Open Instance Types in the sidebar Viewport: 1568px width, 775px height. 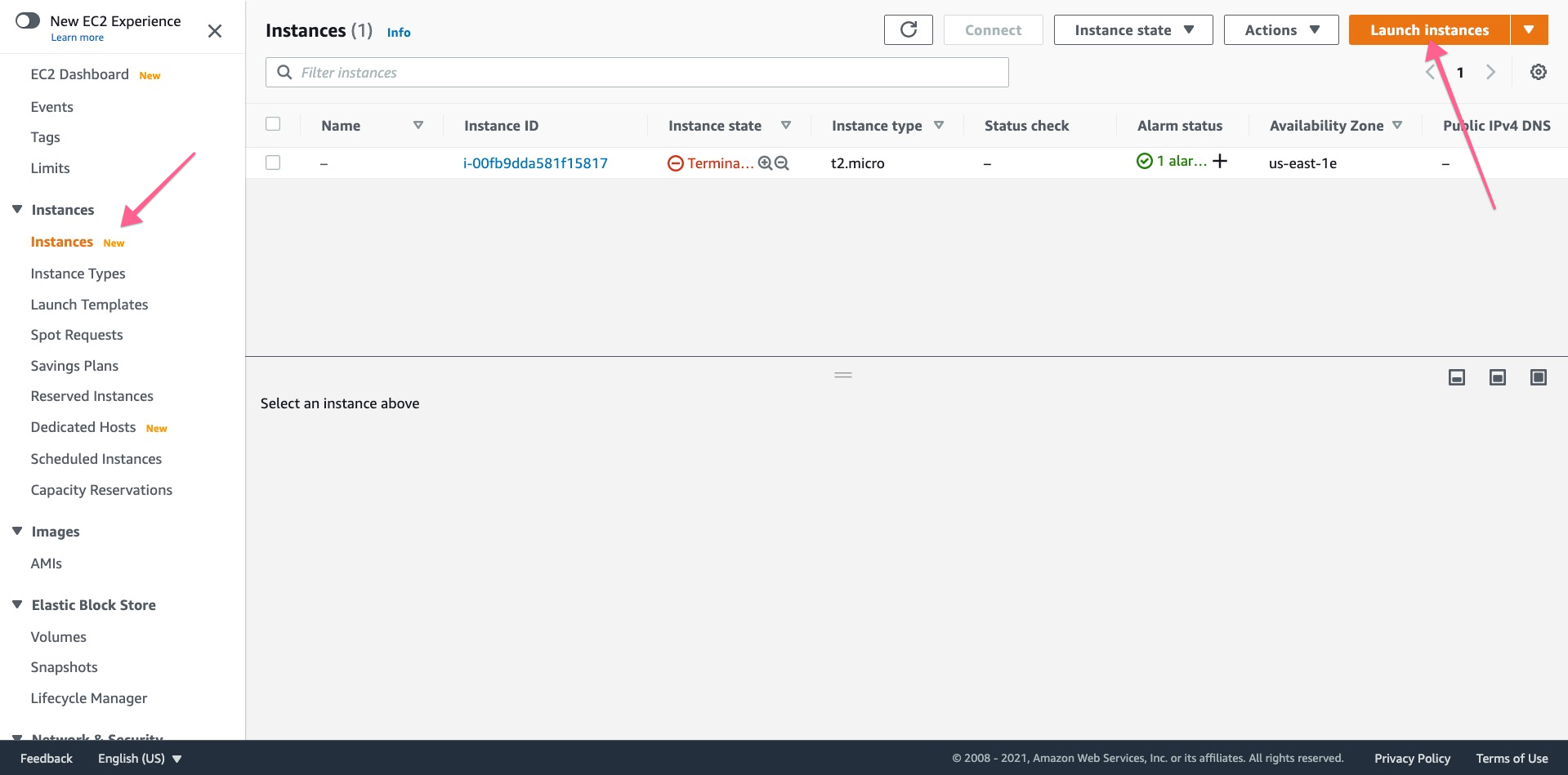click(x=78, y=274)
